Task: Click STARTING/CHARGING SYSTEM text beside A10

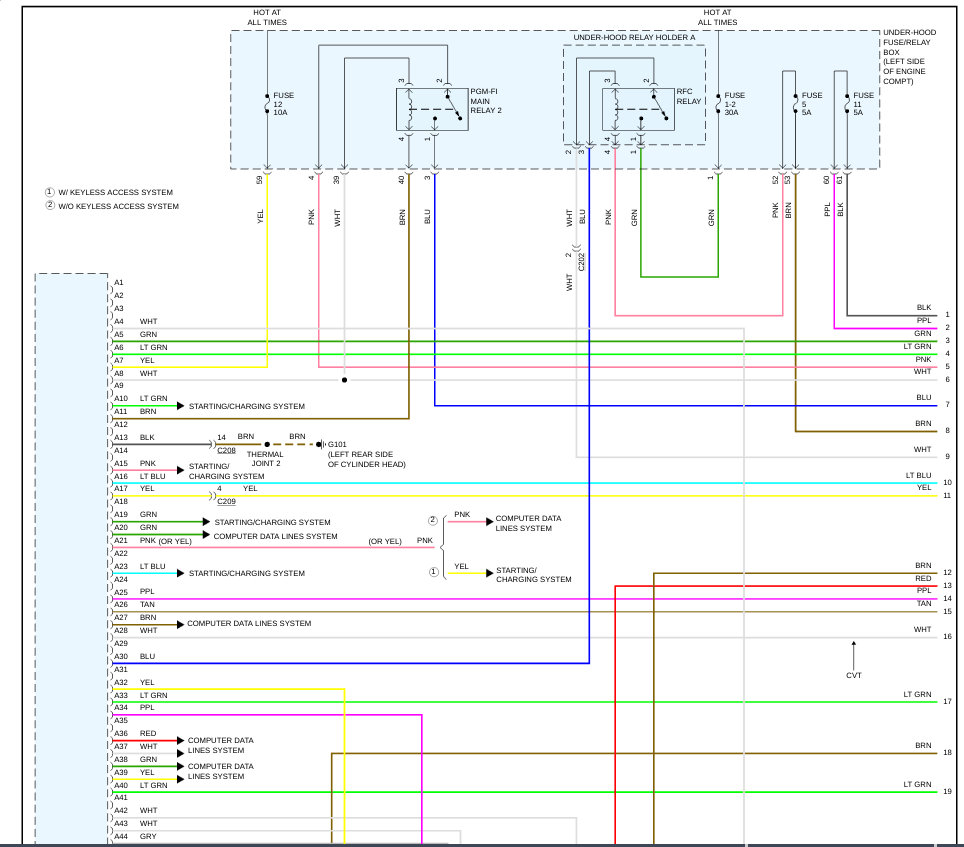Action: tap(247, 406)
